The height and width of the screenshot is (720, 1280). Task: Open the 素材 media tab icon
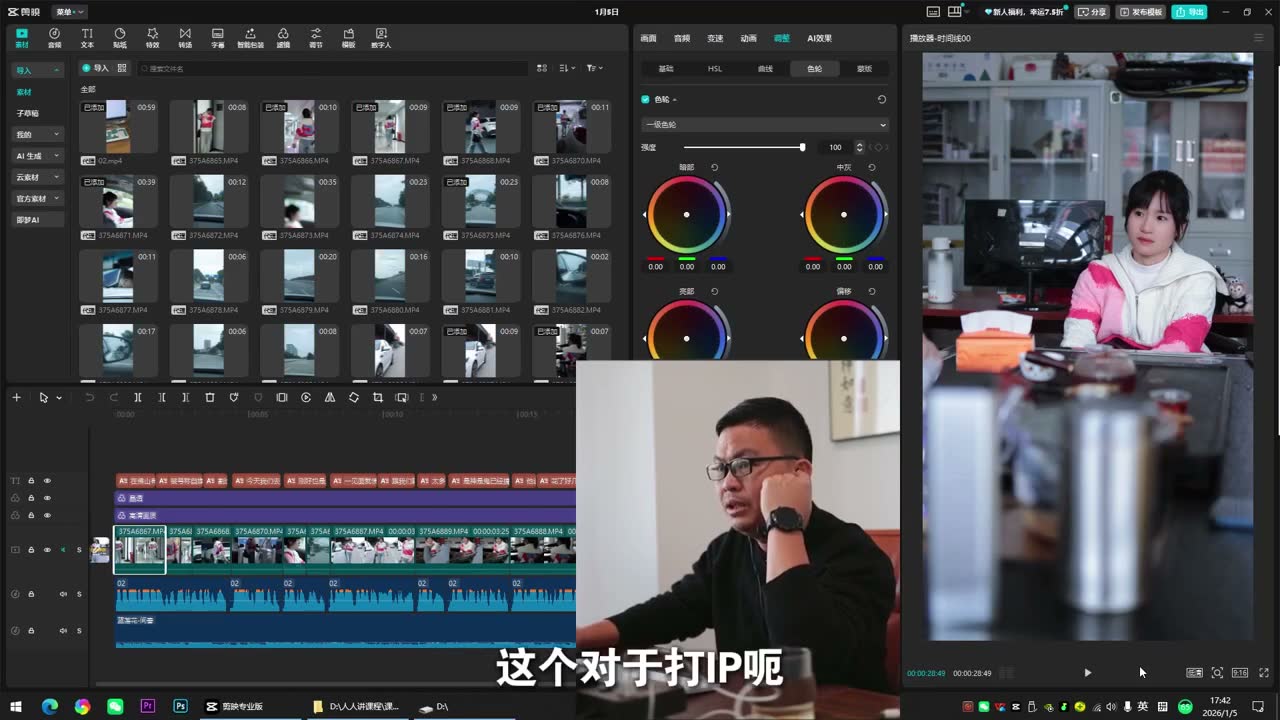tap(22, 38)
